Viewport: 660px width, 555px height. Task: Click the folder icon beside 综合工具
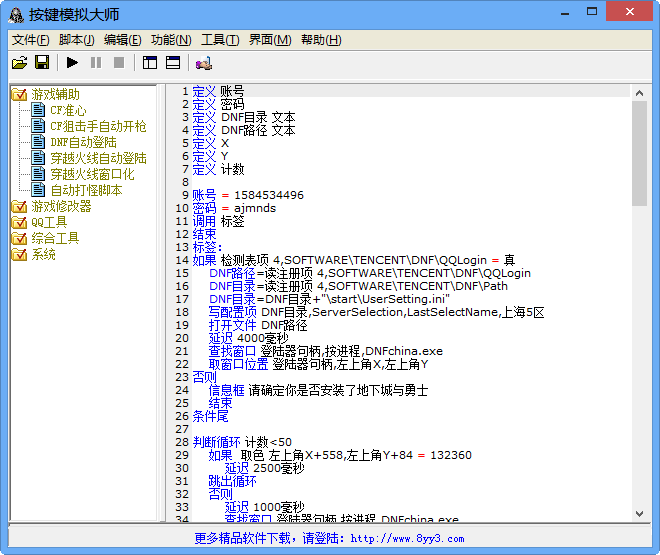pyautogui.click(x=19, y=238)
